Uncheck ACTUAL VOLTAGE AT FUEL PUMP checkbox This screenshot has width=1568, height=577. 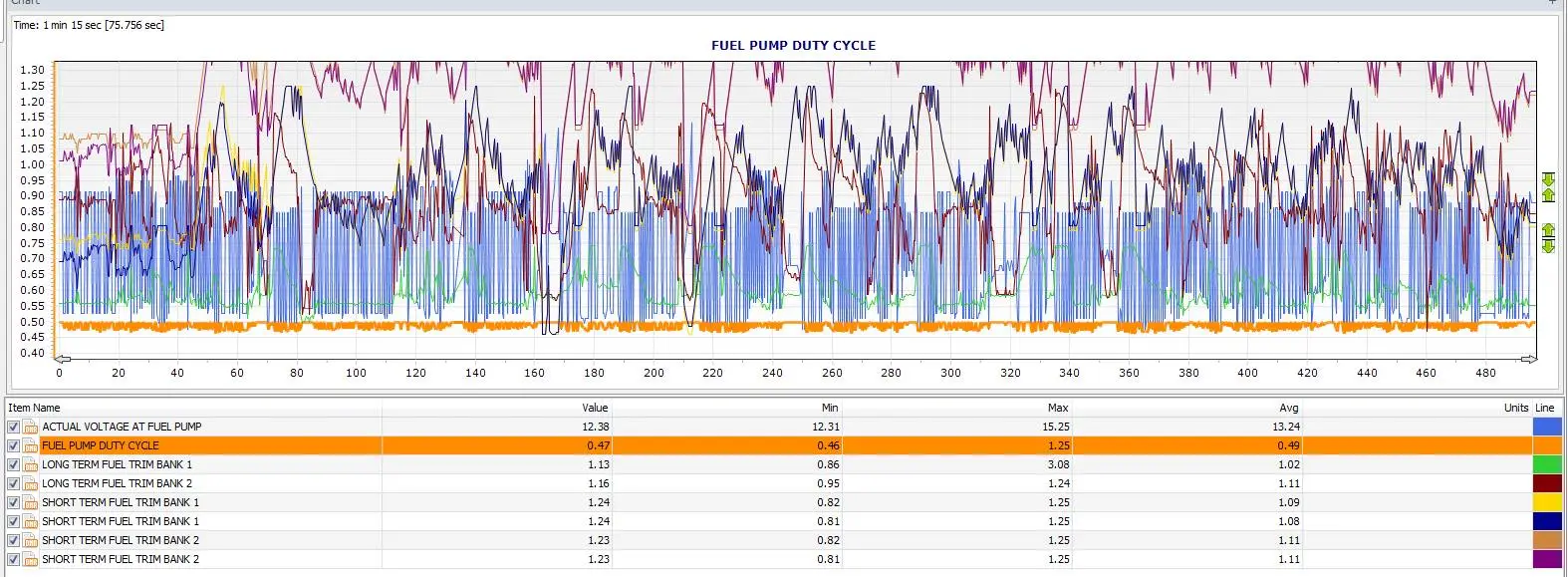14,427
